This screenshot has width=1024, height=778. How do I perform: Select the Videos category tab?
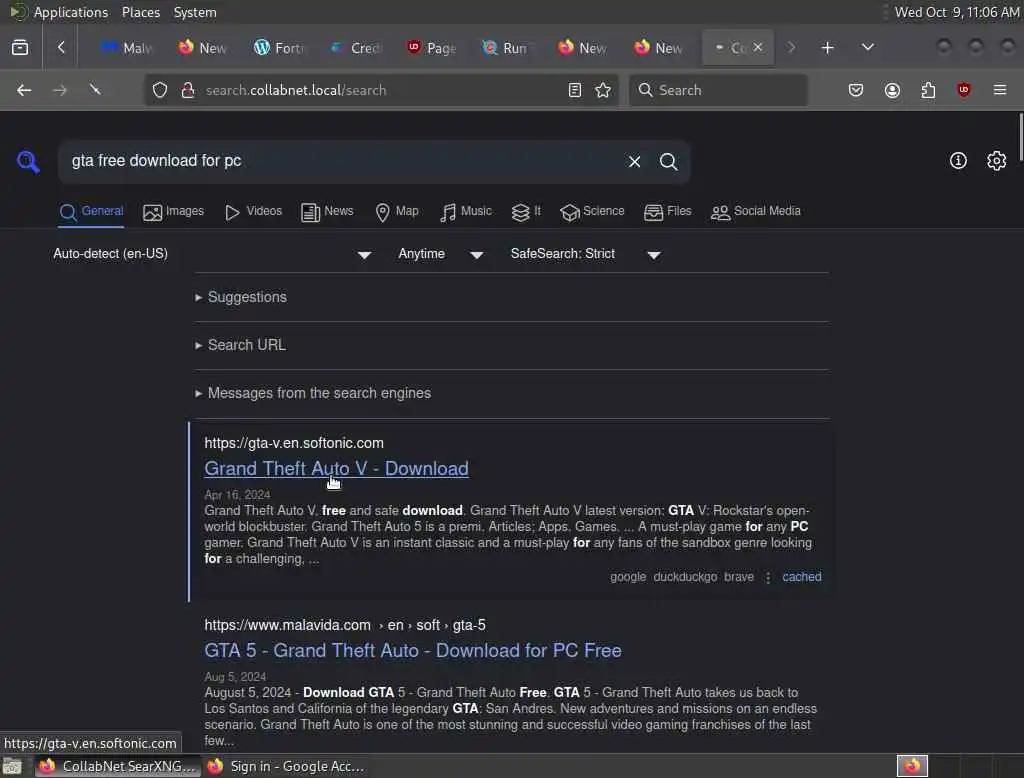(x=253, y=212)
